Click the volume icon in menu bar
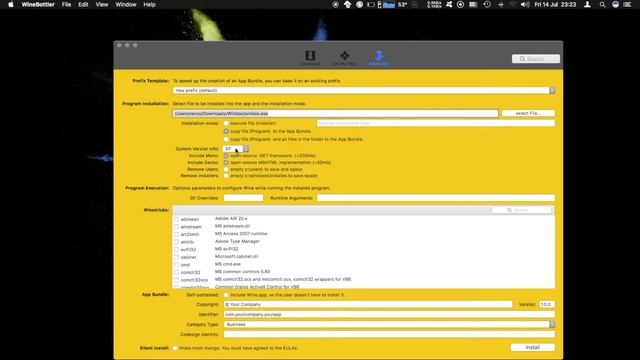 (525, 4)
